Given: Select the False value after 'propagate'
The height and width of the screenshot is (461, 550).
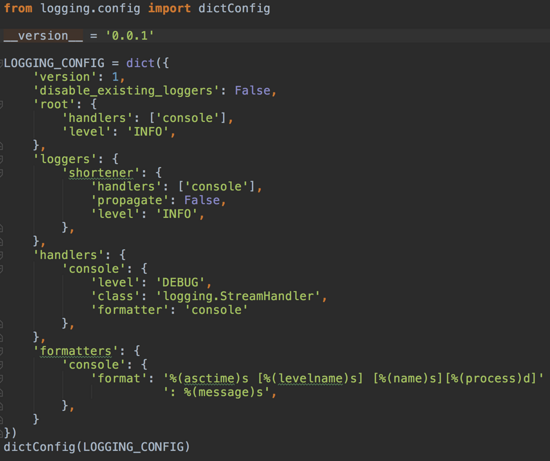Looking at the screenshot, I should click(x=202, y=200).
